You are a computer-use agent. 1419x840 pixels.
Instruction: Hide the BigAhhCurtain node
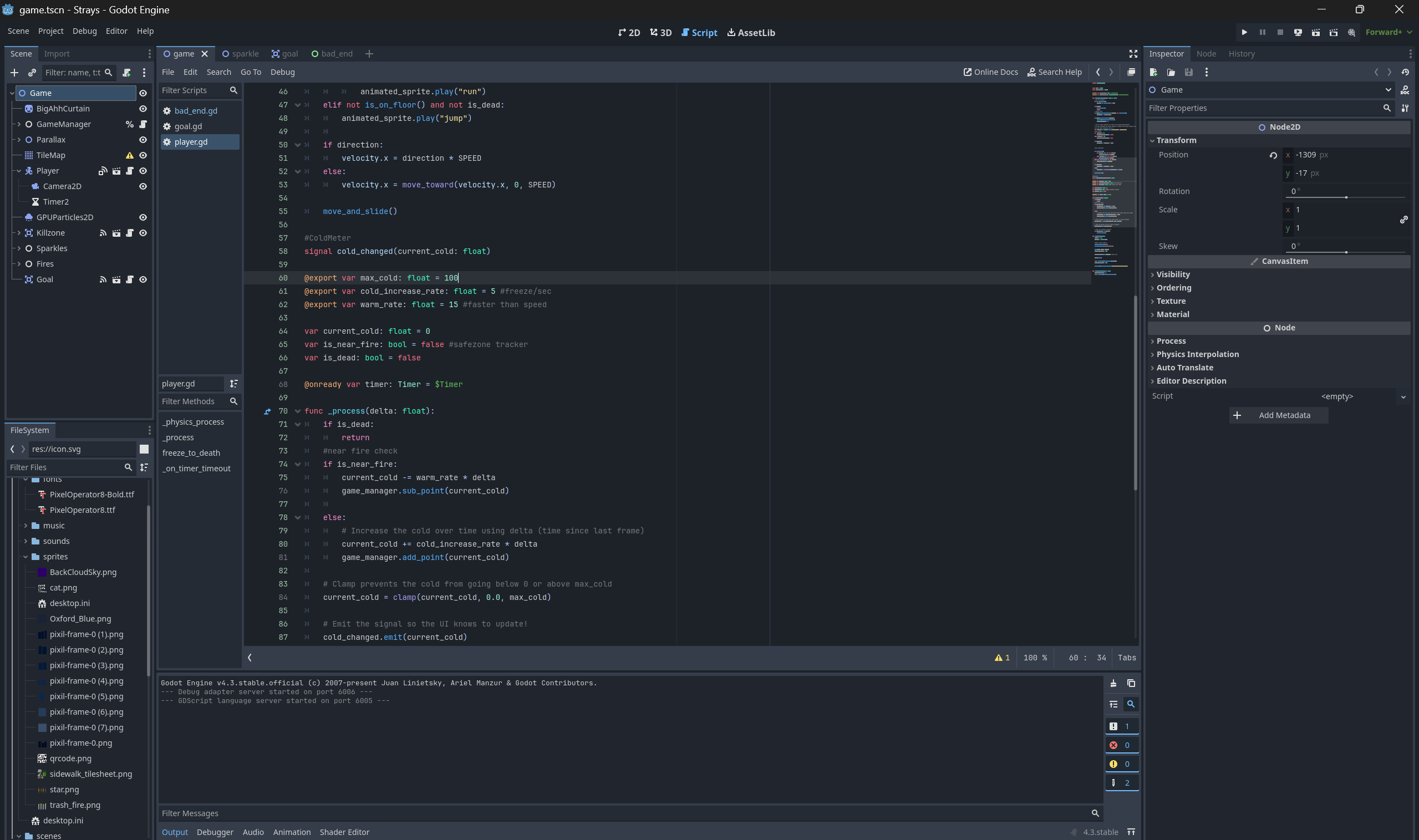(x=143, y=109)
